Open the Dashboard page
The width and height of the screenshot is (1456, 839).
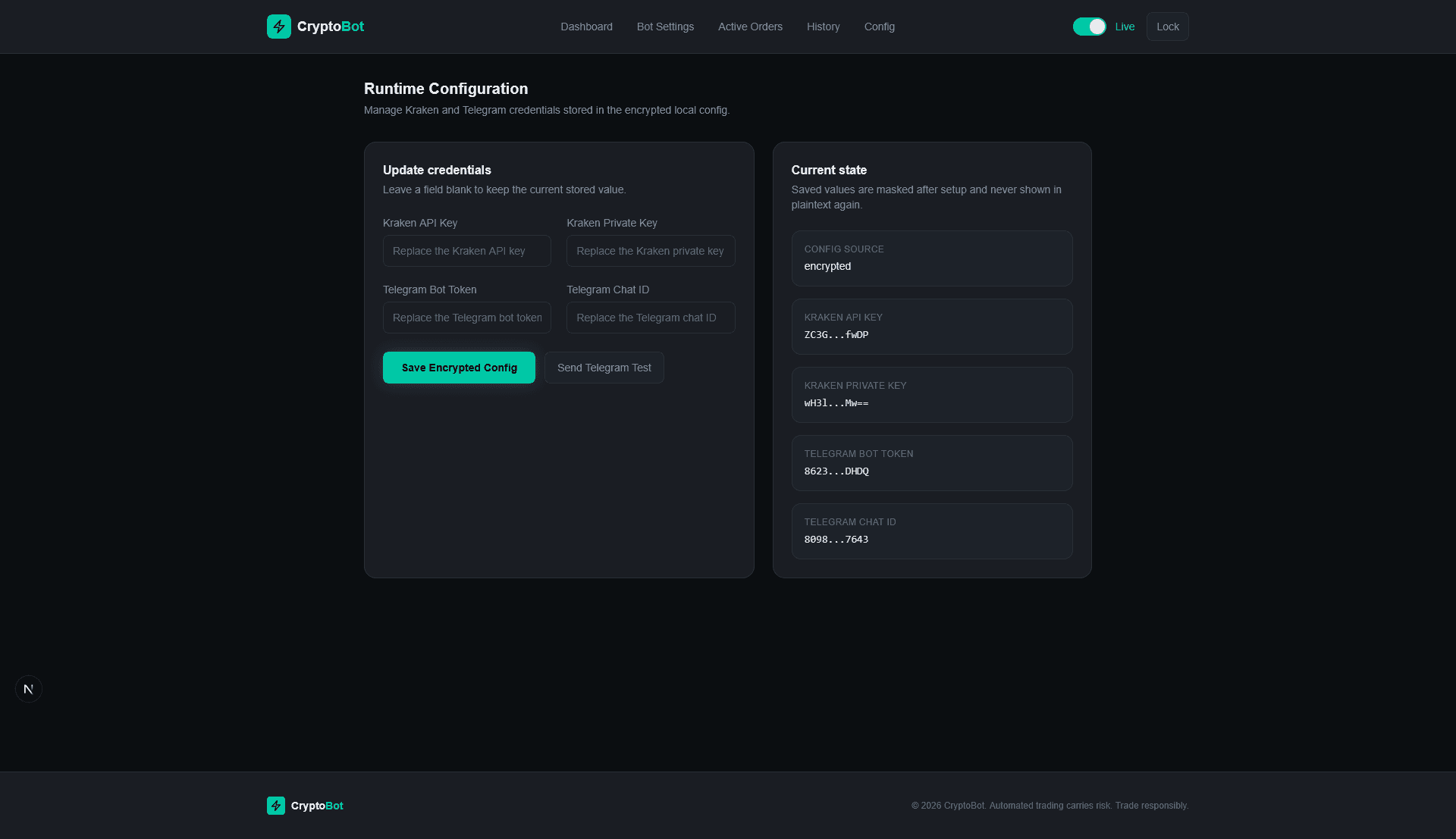(585, 27)
